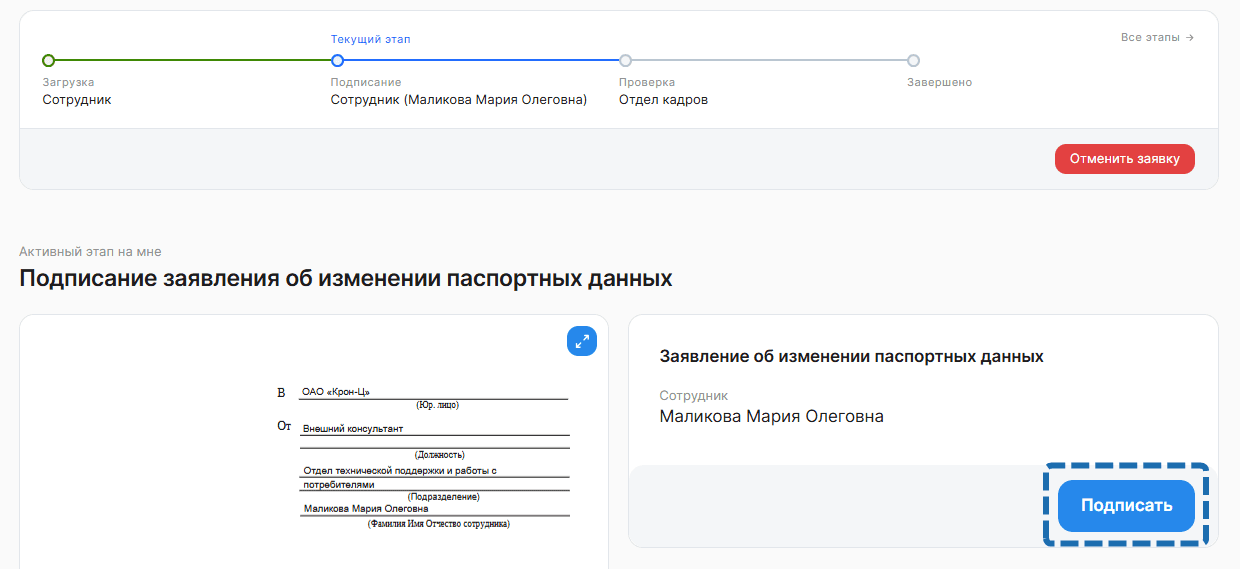Click the heading Подписание заявления об изменении паспортных данных

point(346,278)
